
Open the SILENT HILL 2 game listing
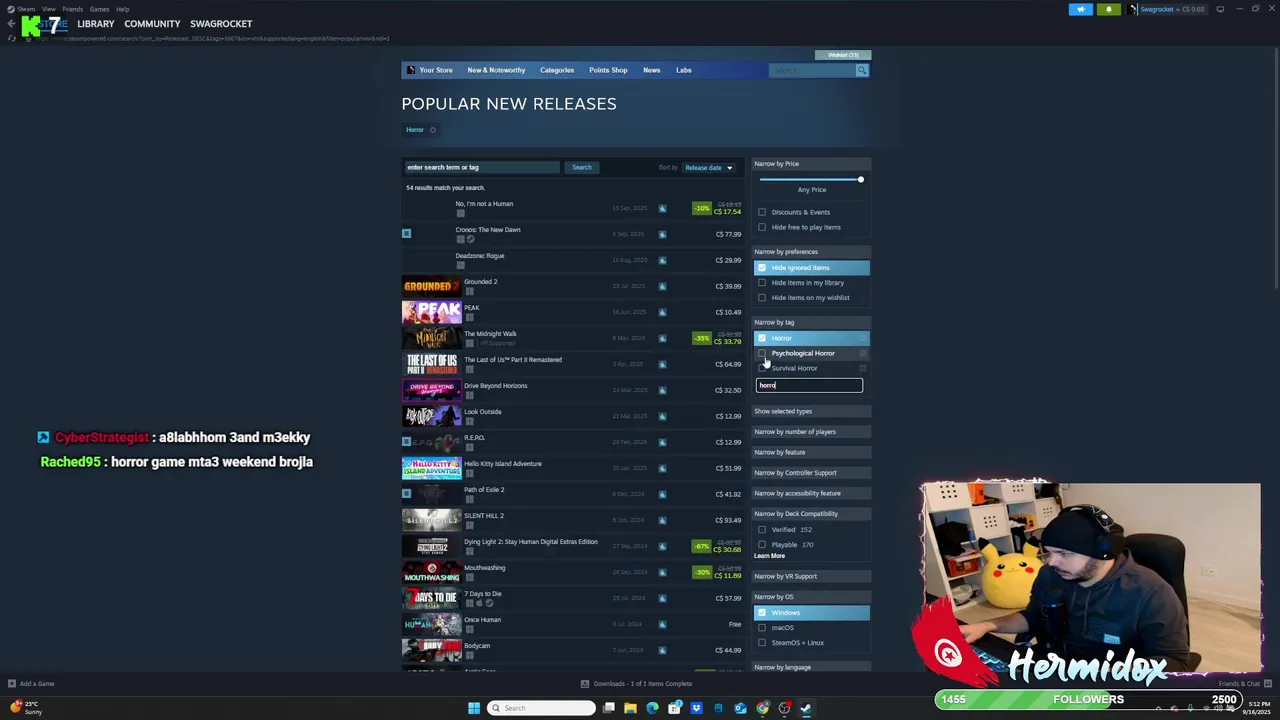point(573,520)
